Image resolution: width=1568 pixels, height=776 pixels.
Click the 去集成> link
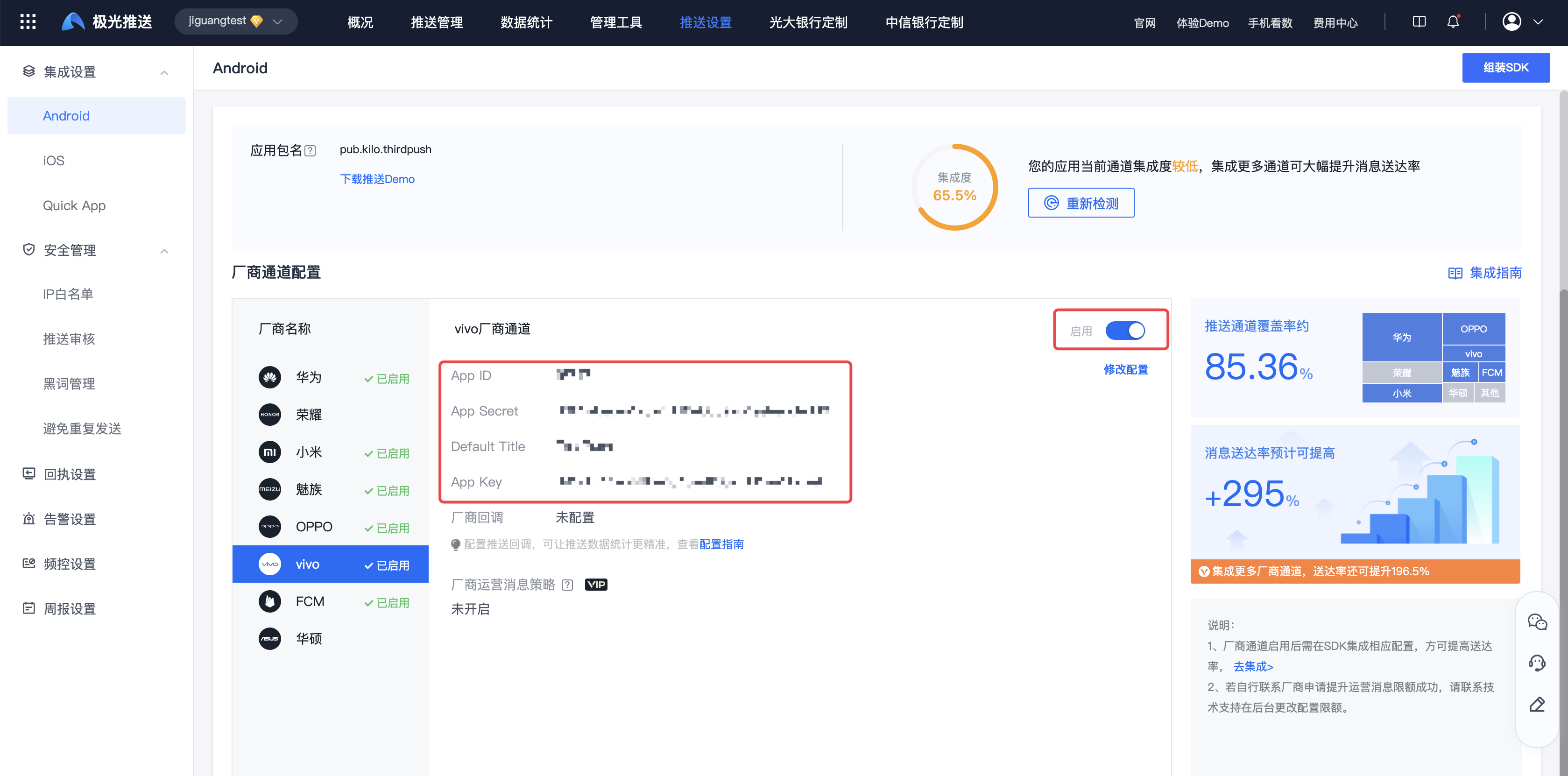pyautogui.click(x=1253, y=666)
